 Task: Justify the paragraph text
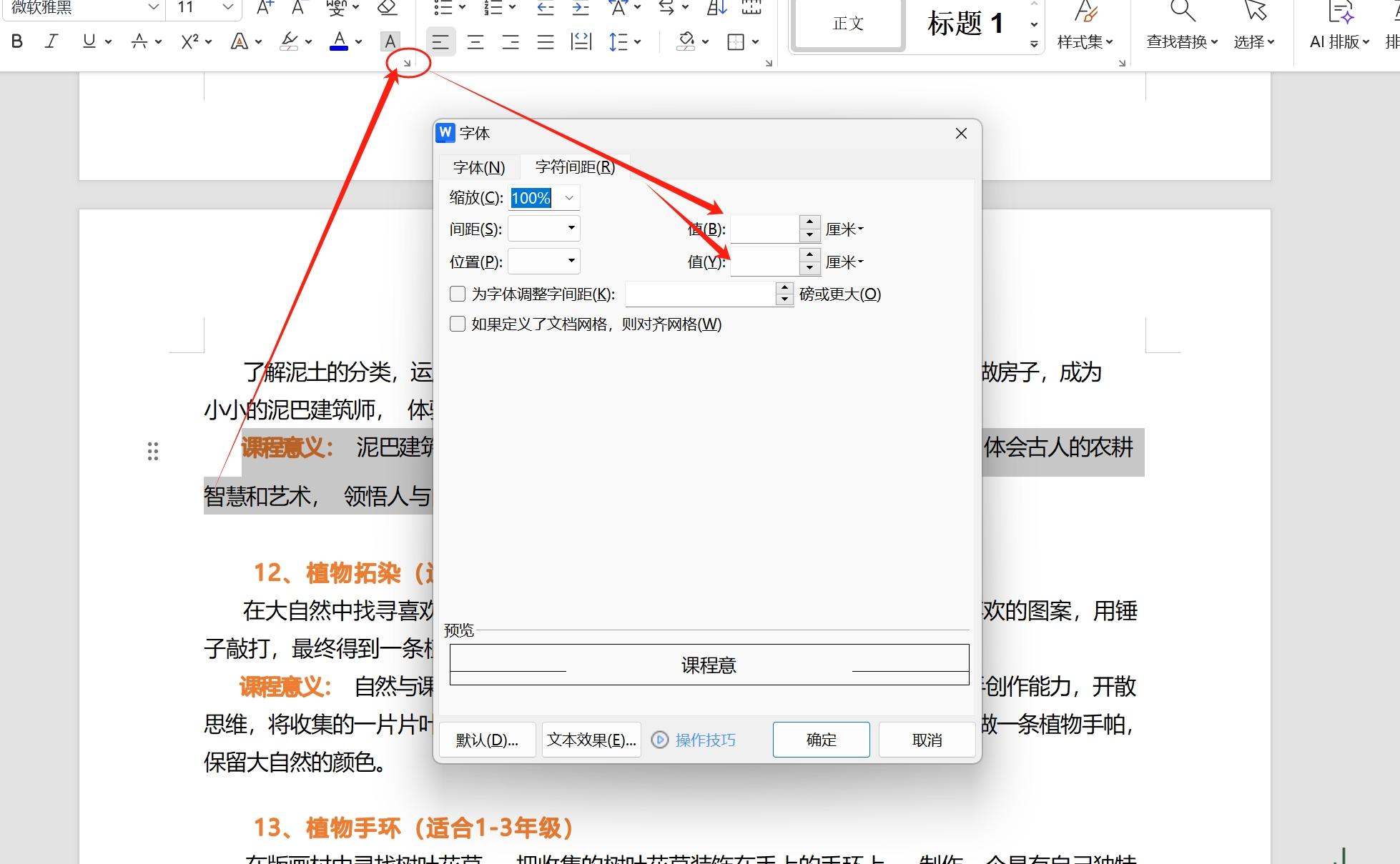(546, 42)
